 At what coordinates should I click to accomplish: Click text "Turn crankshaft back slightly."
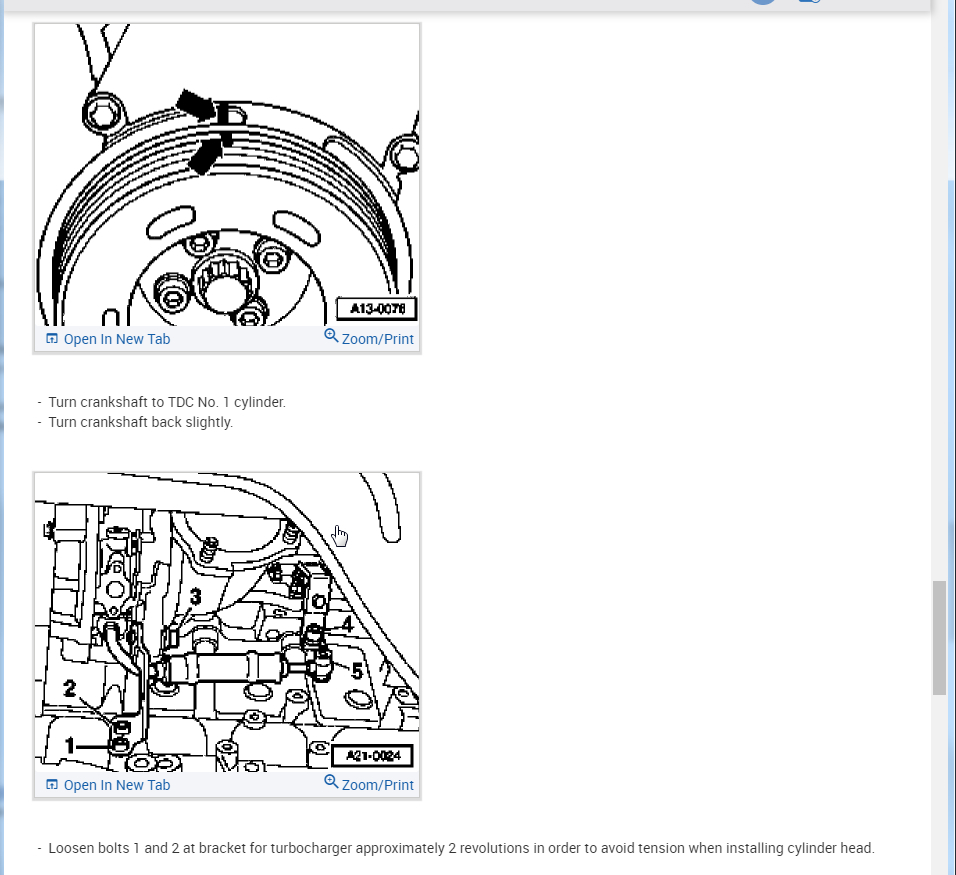pyautogui.click(x=140, y=422)
